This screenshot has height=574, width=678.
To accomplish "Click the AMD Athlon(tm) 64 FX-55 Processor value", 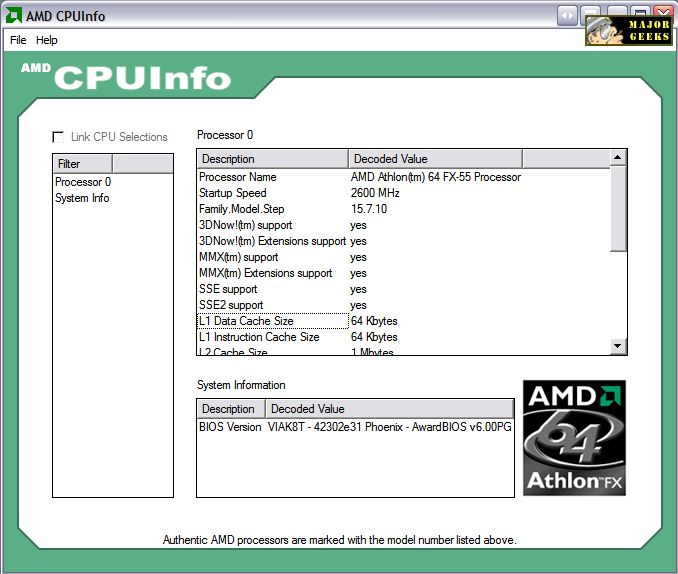I will tap(436, 177).
